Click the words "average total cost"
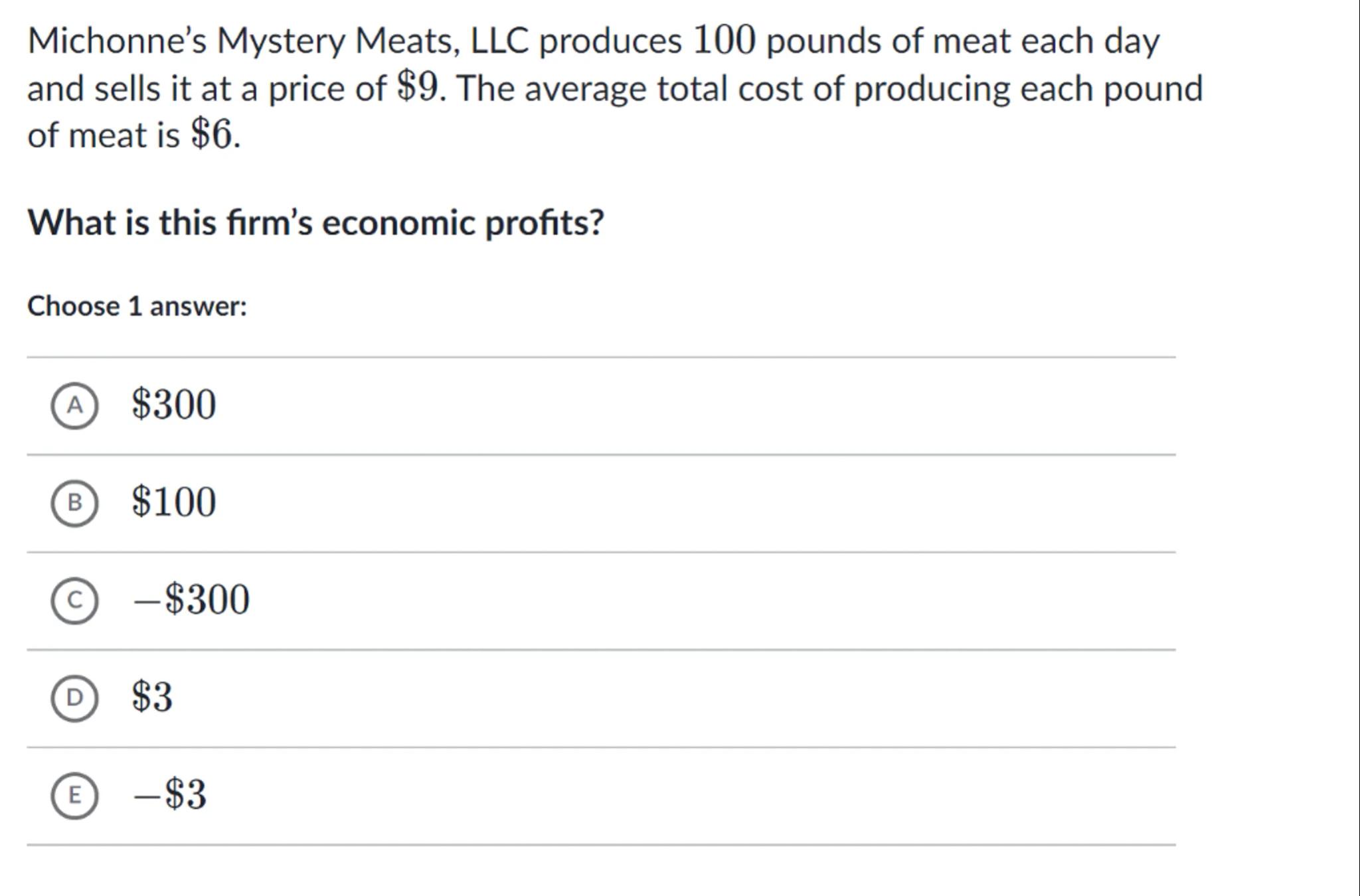The image size is (1360, 896). [x=663, y=88]
